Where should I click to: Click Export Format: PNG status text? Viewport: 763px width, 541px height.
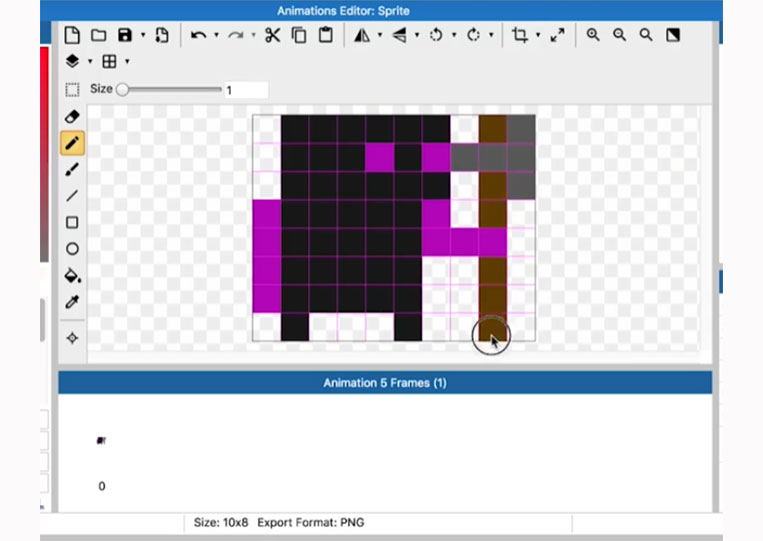point(311,523)
